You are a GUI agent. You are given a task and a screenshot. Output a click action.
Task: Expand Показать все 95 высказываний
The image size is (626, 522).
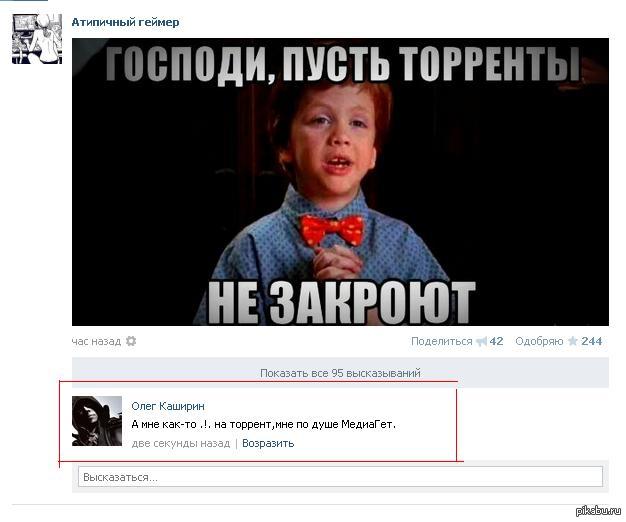point(340,373)
